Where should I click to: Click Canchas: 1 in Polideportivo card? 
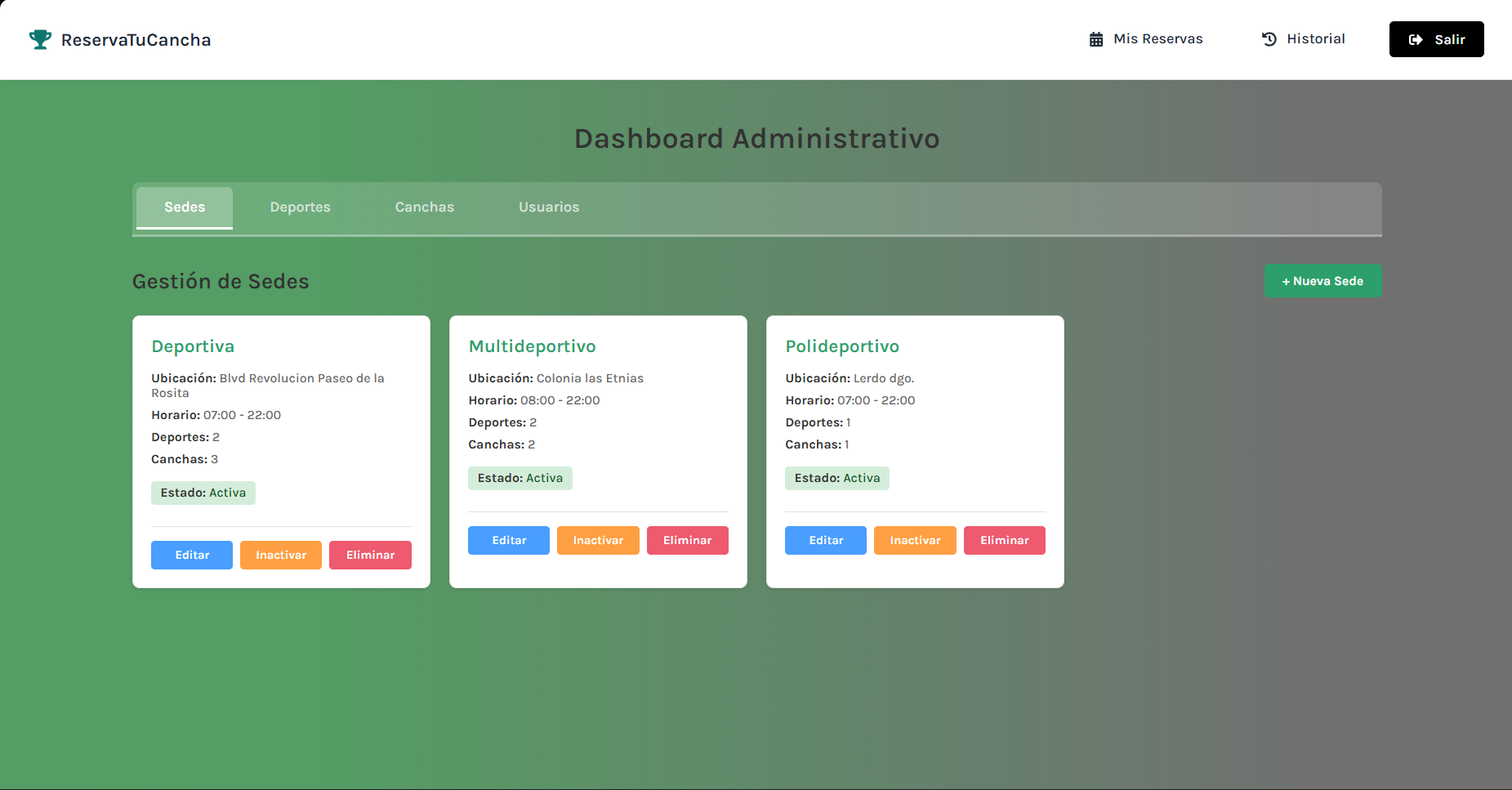click(x=817, y=444)
